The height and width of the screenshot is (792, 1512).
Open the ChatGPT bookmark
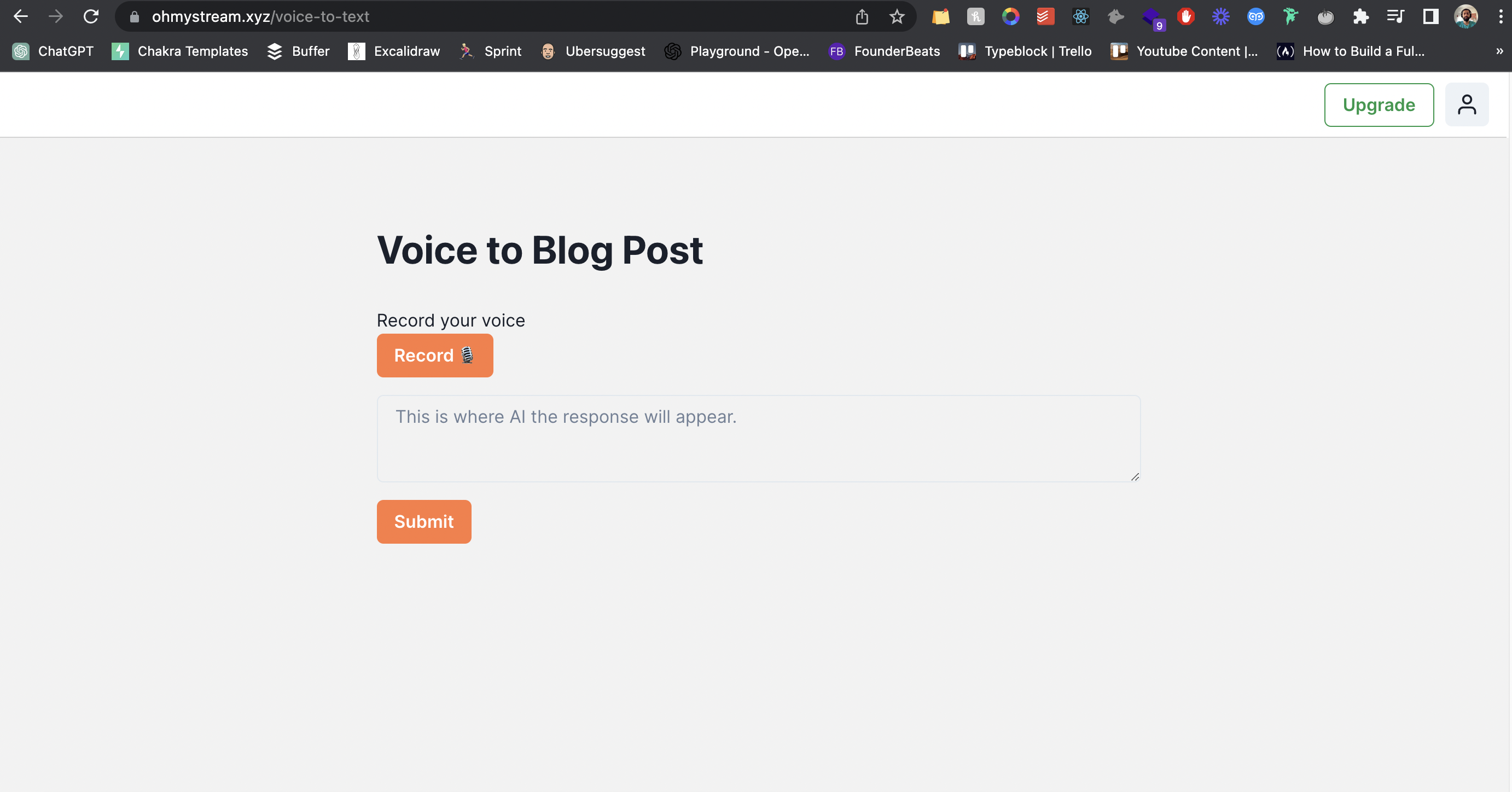(x=54, y=51)
